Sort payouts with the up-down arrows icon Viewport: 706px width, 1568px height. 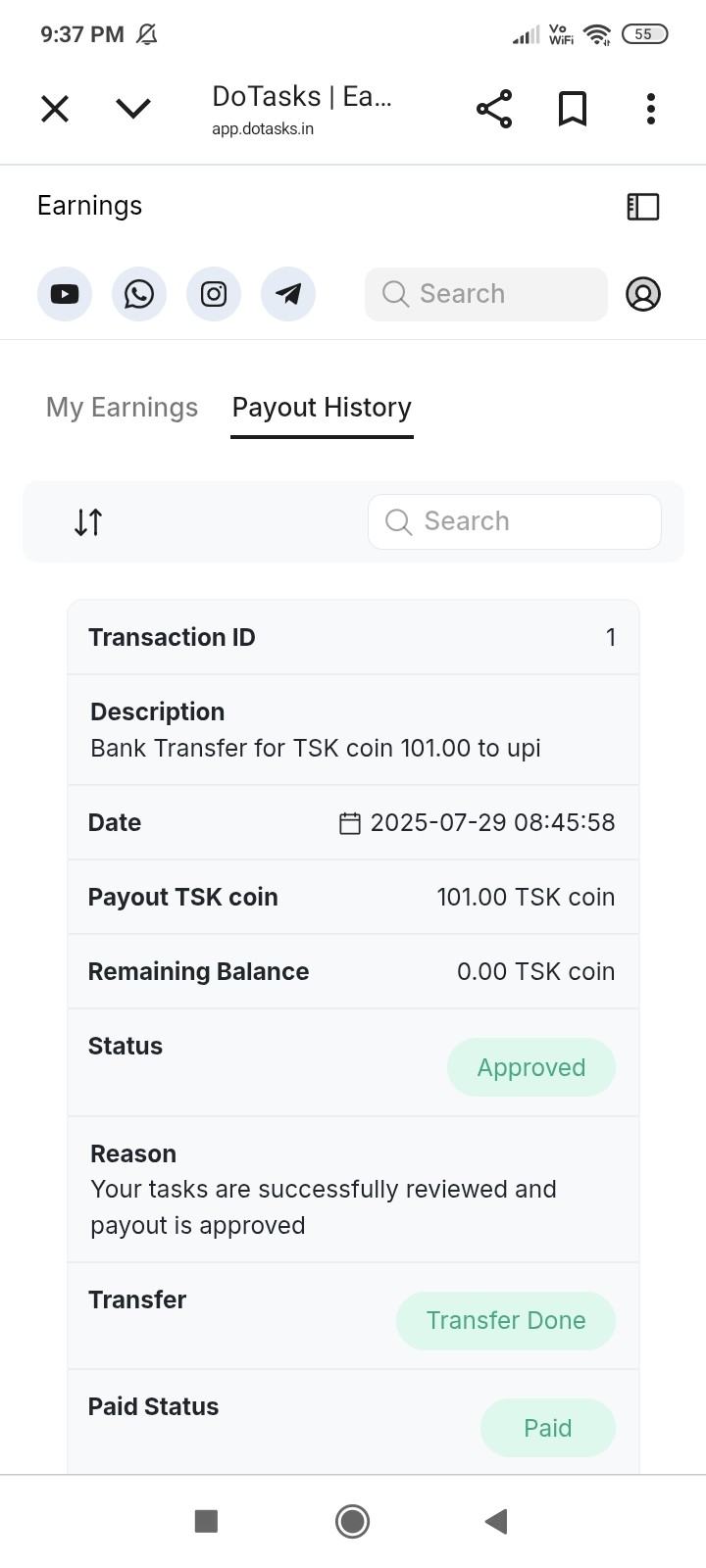coord(88,522)
